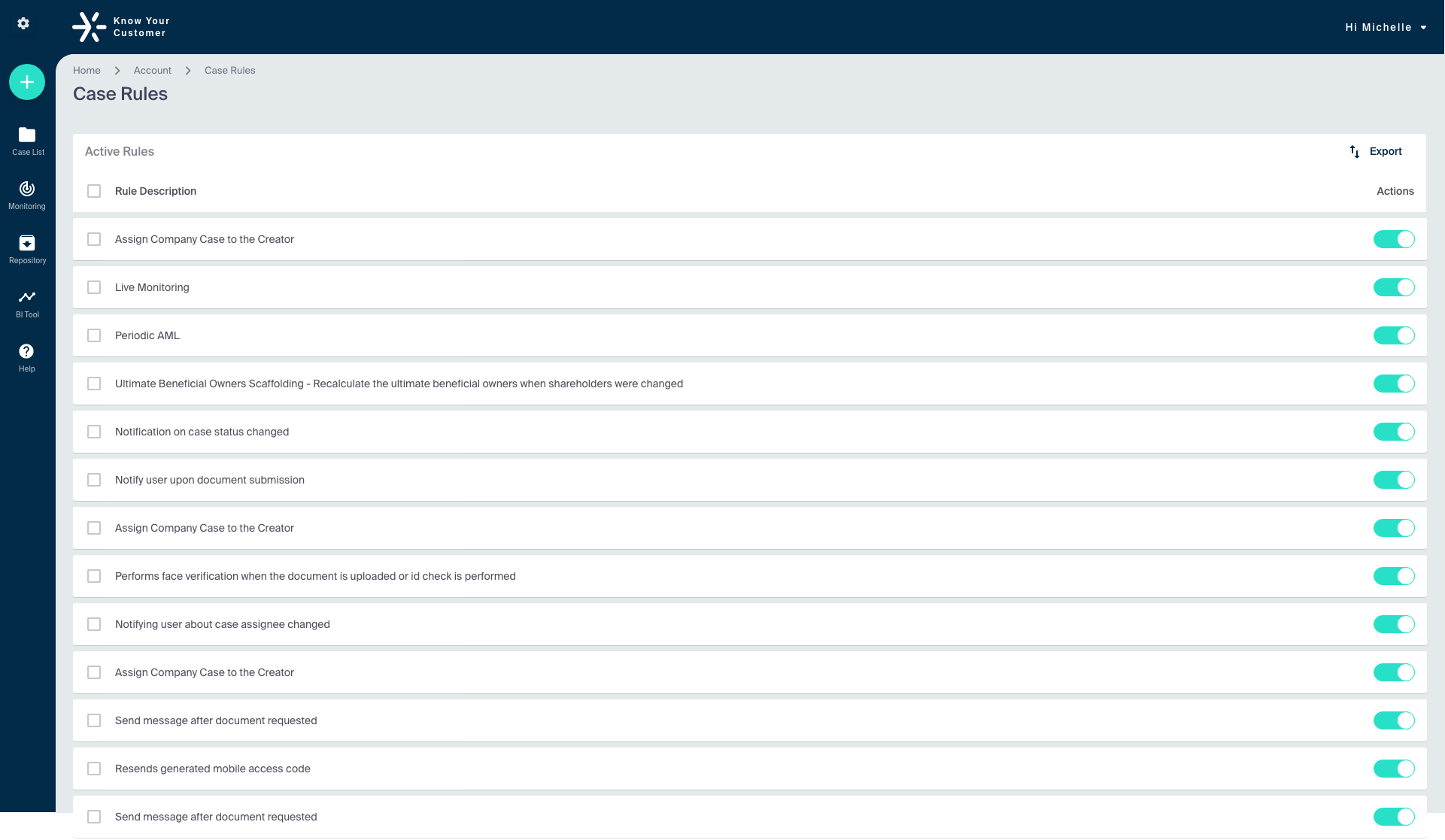Viewport: 1445px width, 840px height.
Task: Click the Active Rules section title
Action: (120, 151)
